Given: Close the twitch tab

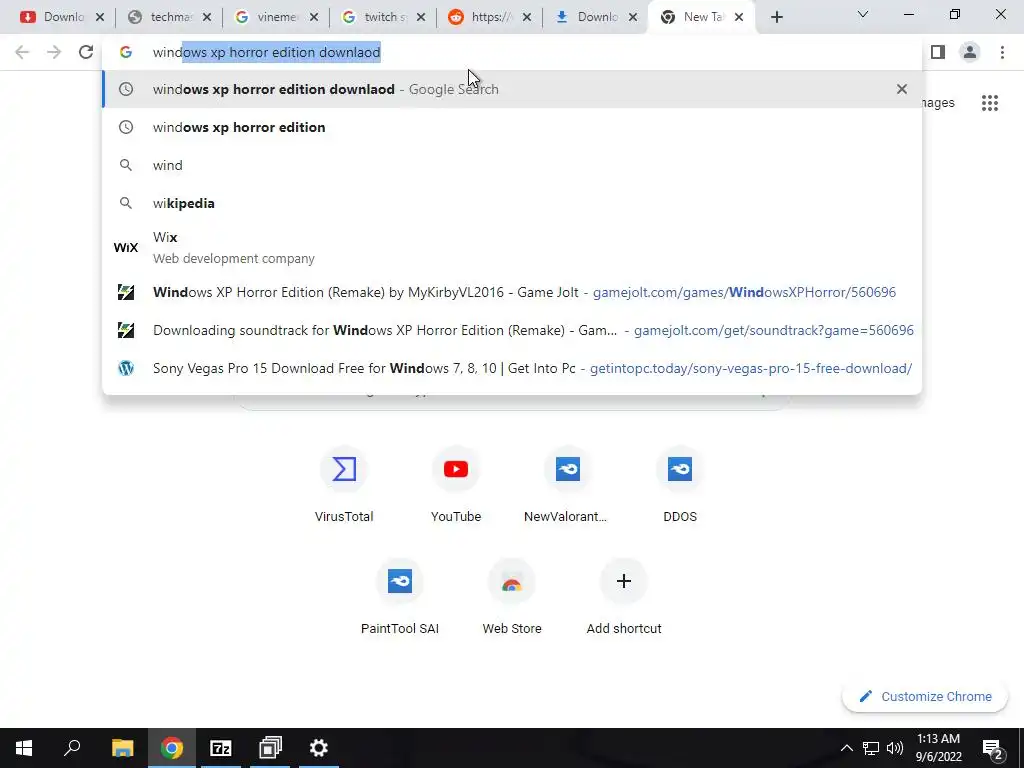Looking at the screenshot, I should 421,18.
